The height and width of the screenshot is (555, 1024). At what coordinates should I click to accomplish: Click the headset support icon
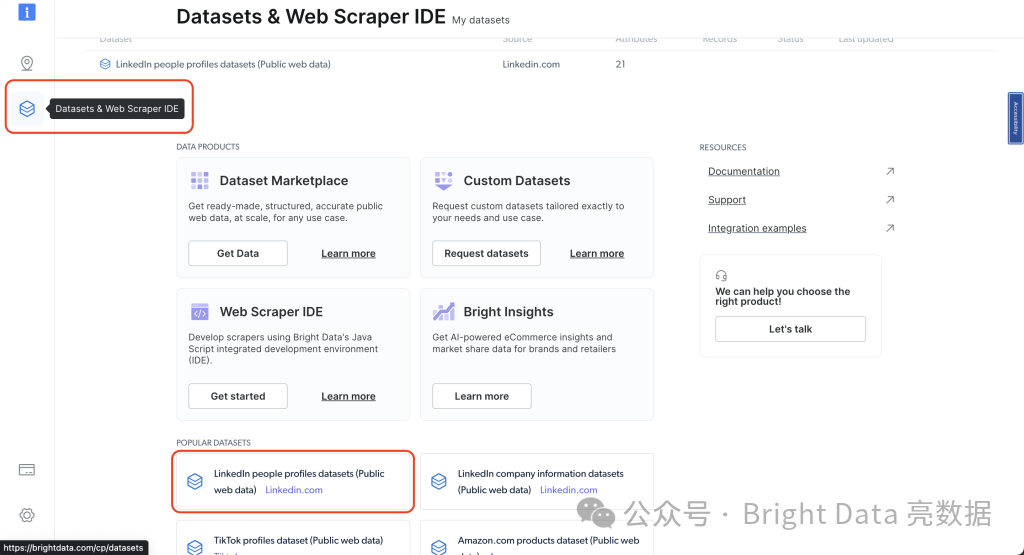coord(721,276)
